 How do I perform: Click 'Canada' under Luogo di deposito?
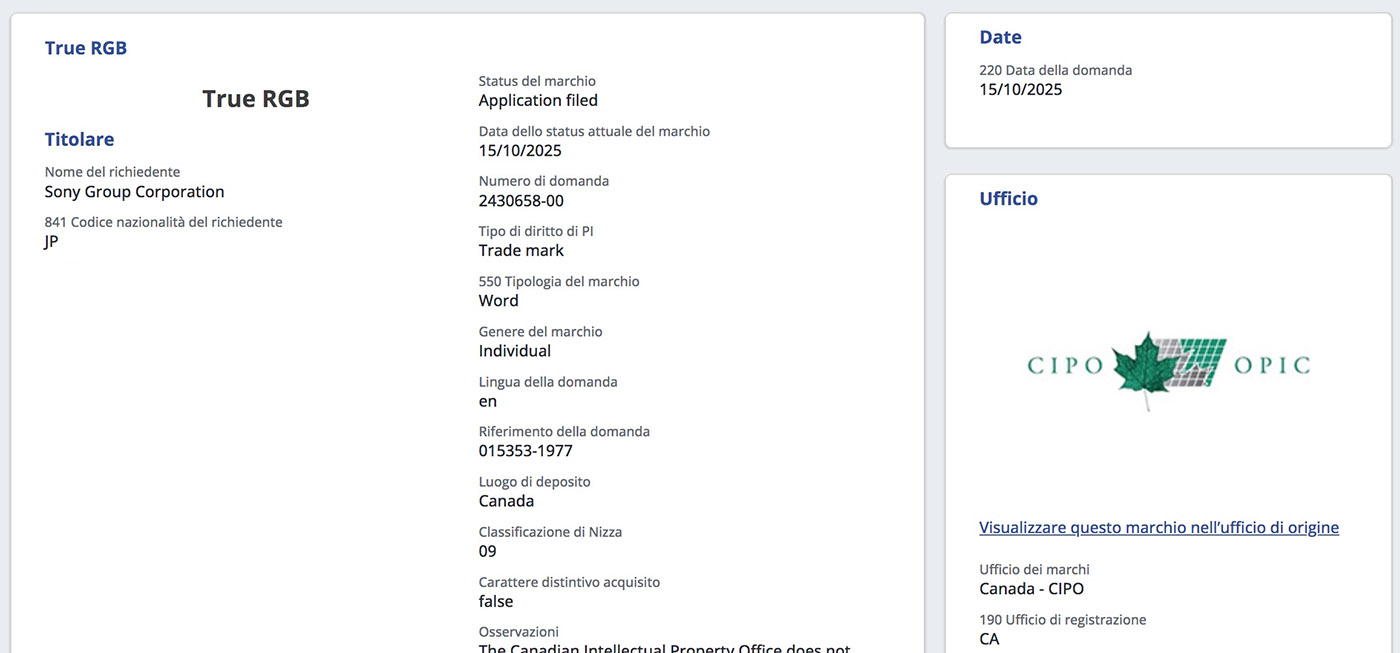506,501
